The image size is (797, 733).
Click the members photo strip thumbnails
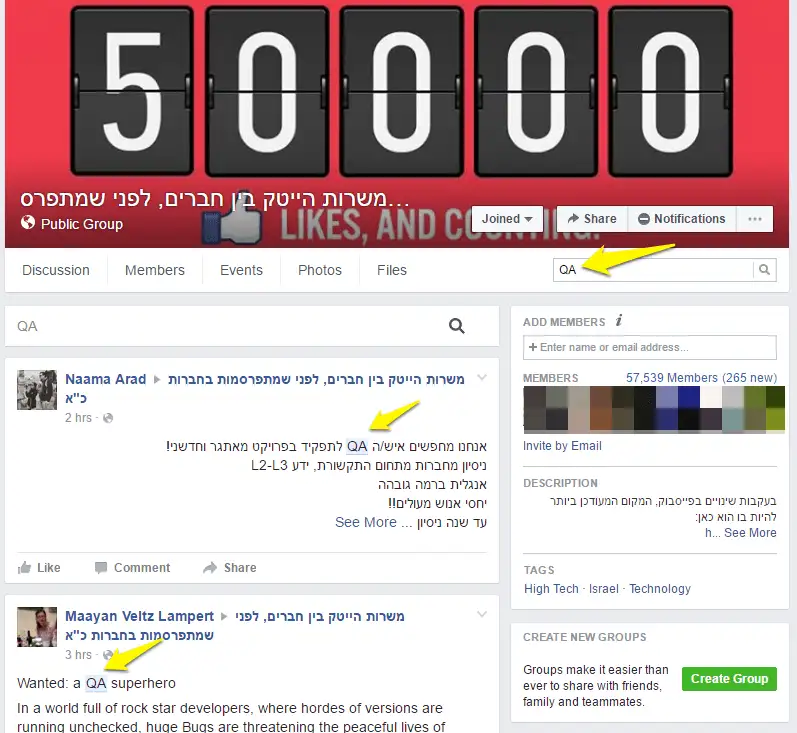click(654, 409)
